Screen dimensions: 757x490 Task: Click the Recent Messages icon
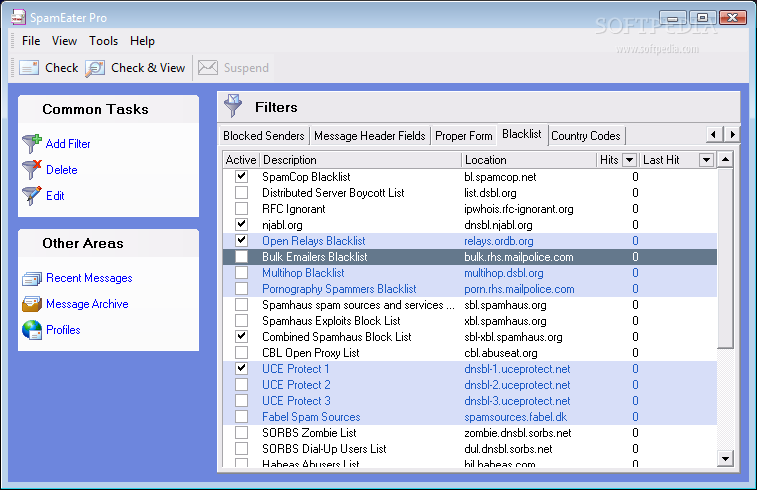coord(32,279)
